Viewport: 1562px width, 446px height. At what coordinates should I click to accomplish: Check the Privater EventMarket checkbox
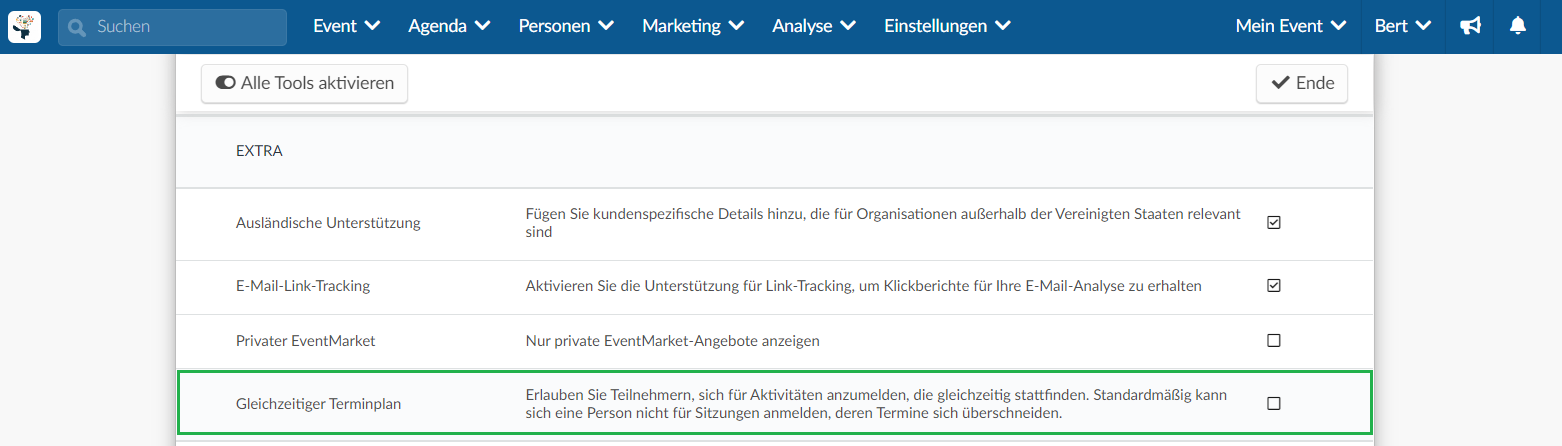click(1274, 341)
